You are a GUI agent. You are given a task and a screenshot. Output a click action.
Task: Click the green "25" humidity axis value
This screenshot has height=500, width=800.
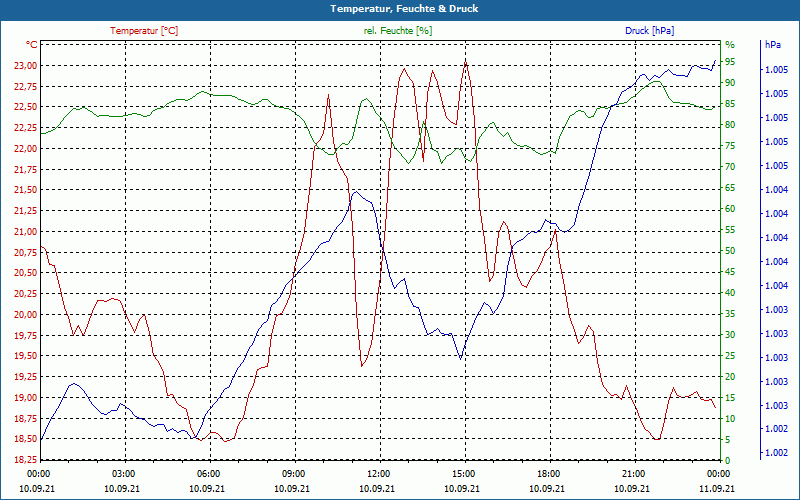click(x=730, y=356)
